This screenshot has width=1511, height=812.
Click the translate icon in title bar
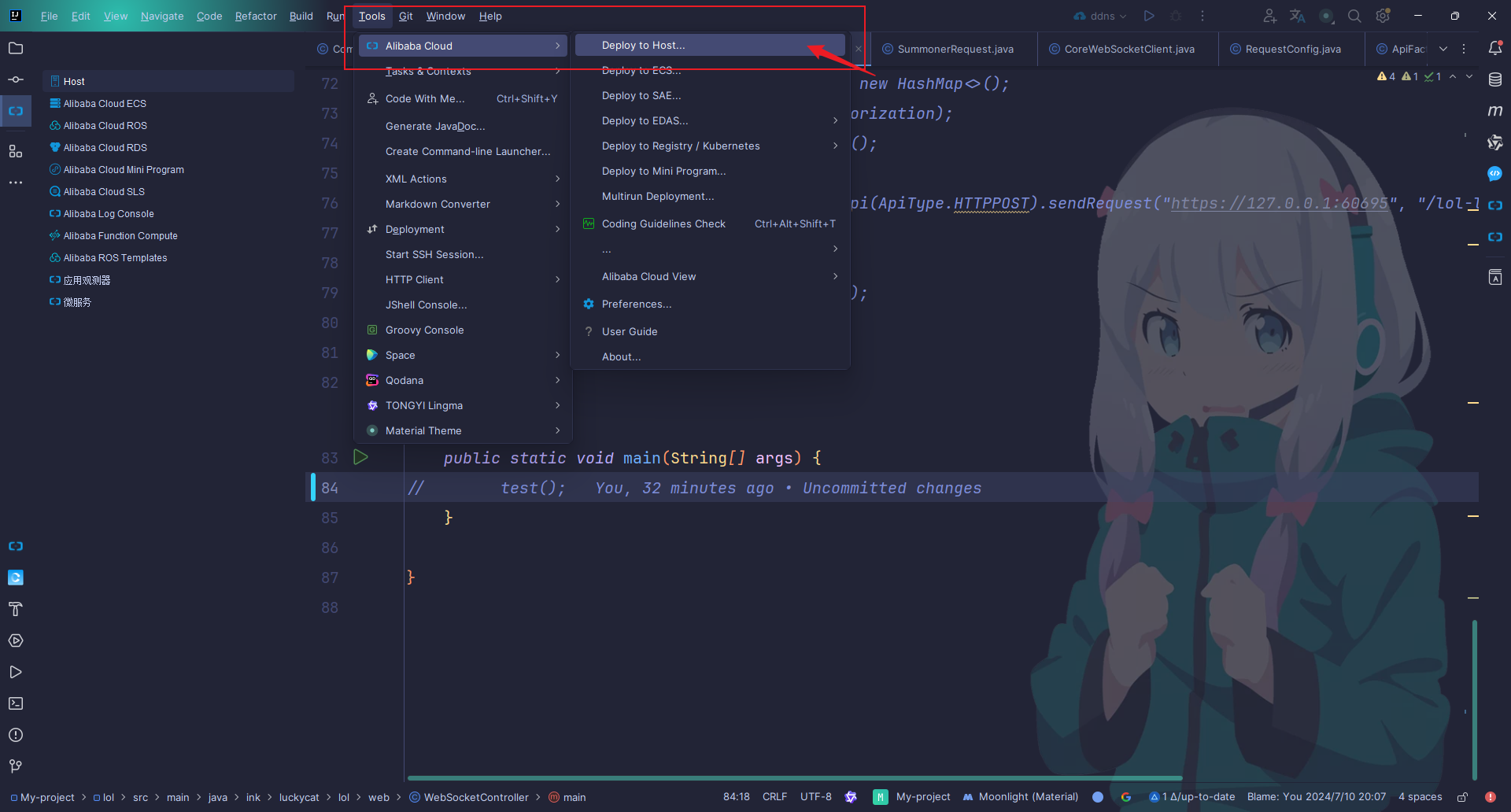(x=1298, y=16)
